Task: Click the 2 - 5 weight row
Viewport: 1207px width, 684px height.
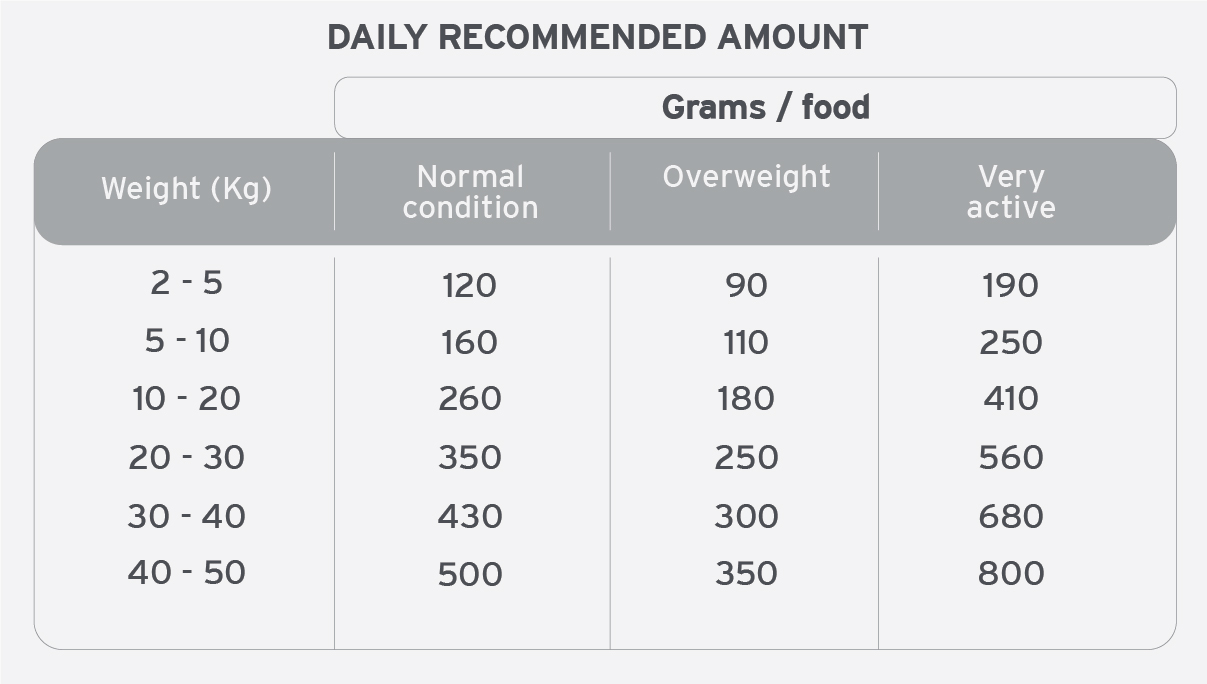Action: click(186, 283)
